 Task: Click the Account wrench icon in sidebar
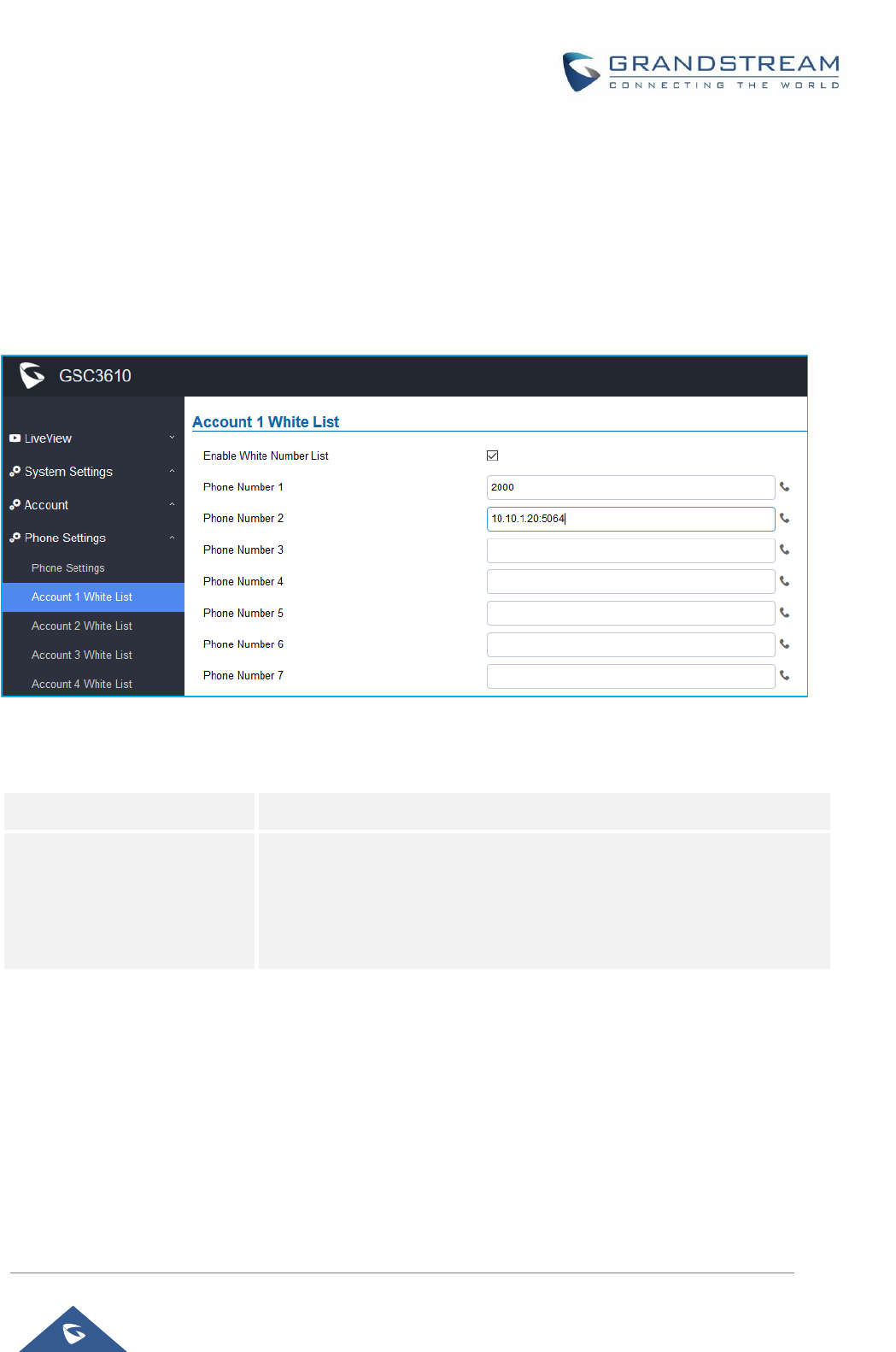pyautogui.click(x=15, y=505)
